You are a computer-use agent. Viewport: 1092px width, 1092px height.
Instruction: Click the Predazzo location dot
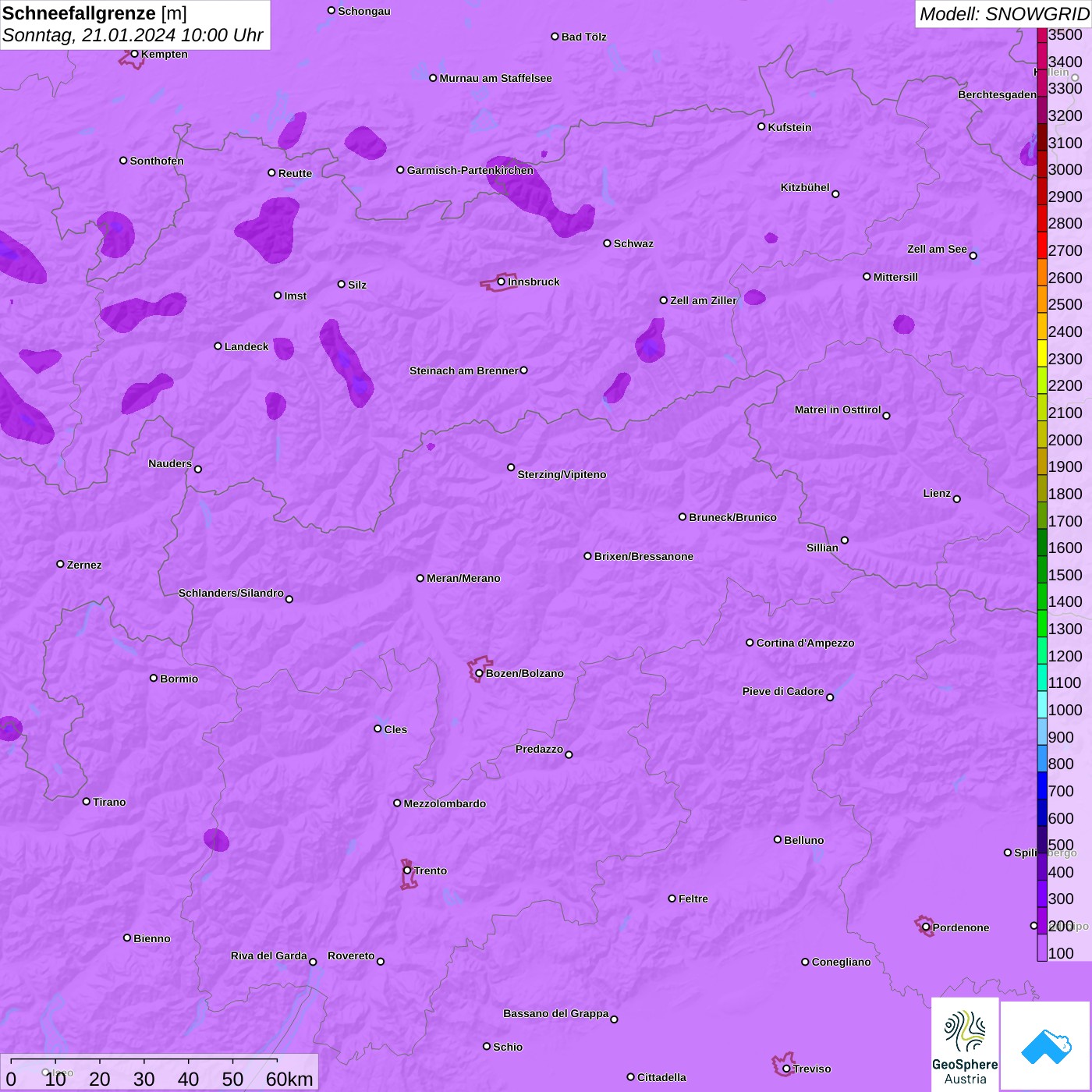click(x=569, y=754)
